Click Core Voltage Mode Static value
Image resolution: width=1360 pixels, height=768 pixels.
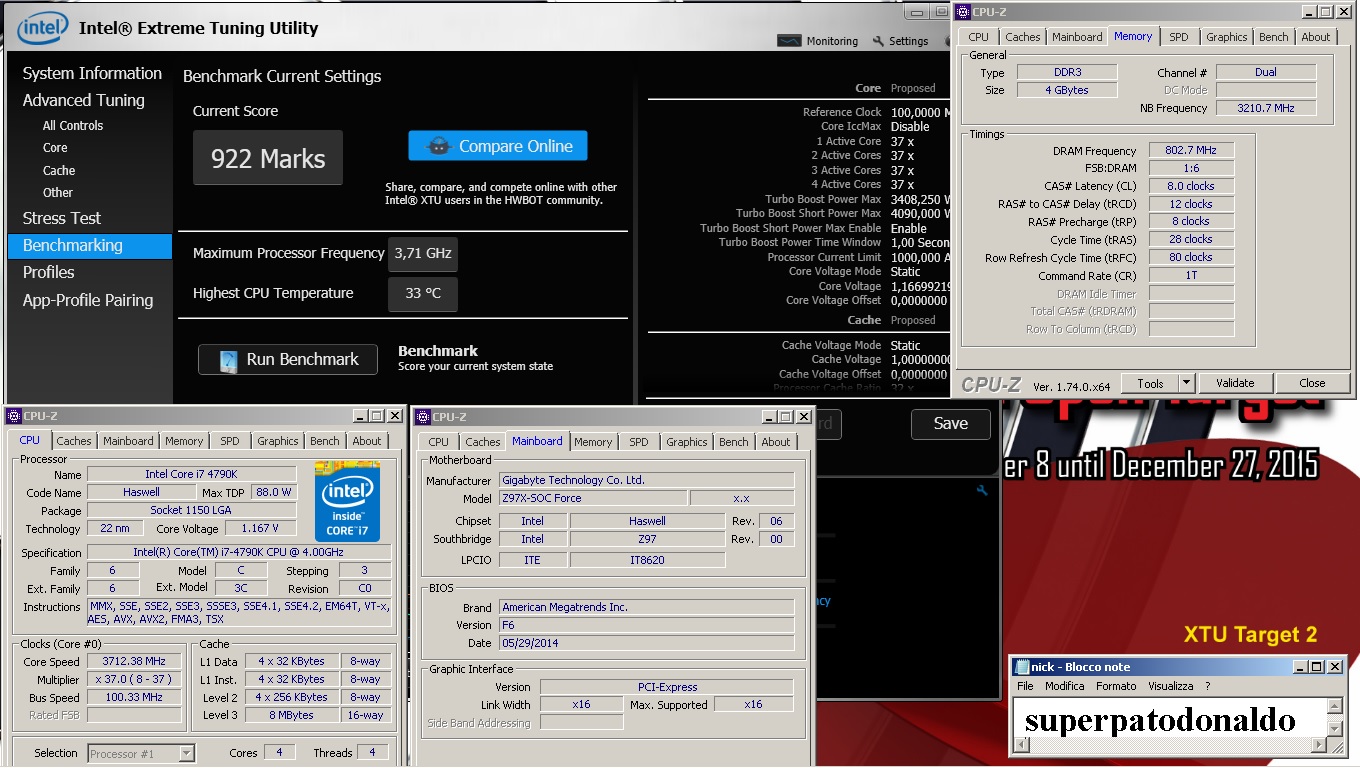(x=906, y=271)
